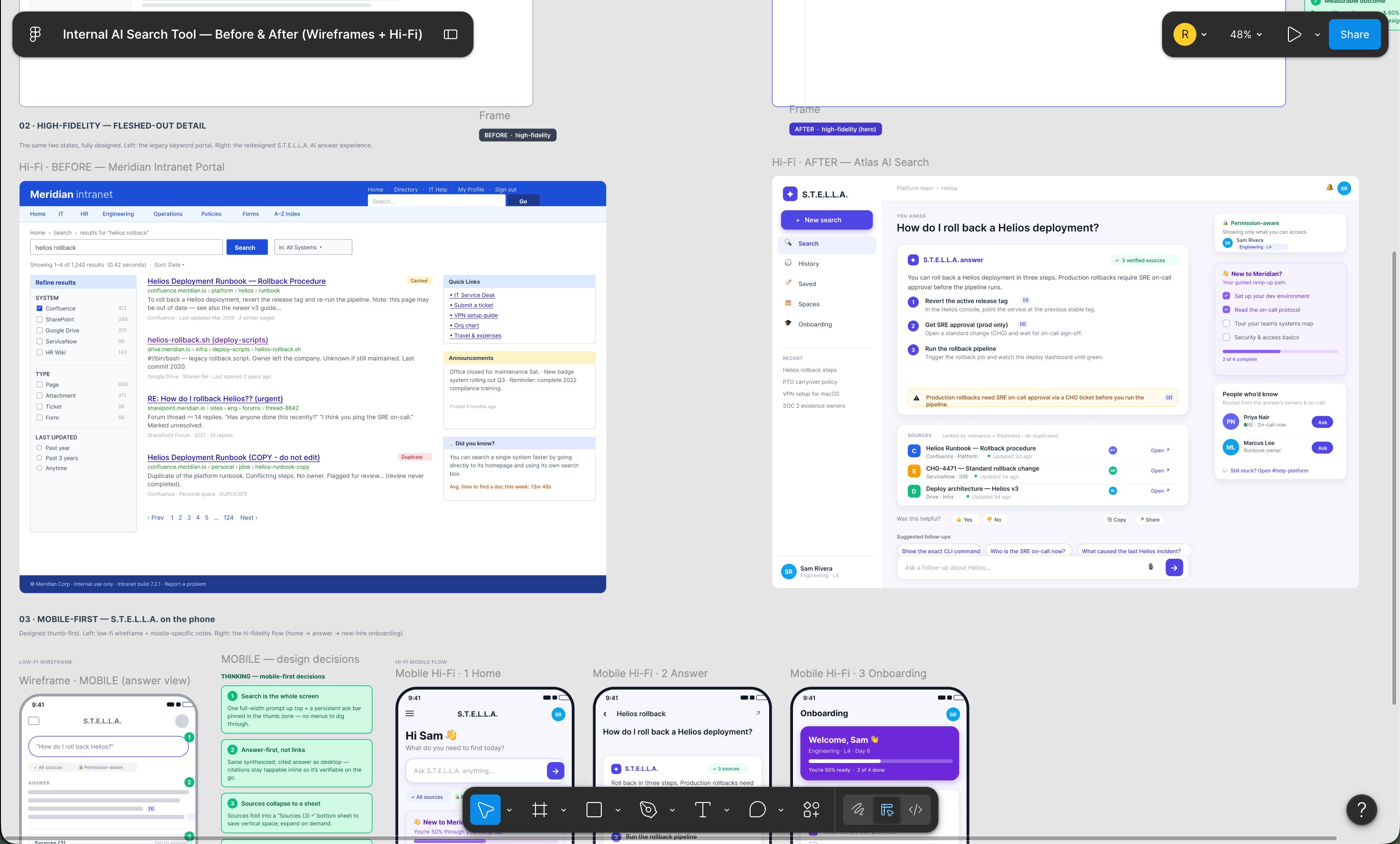Click Ask button for Priya Nair

(1322, 422)
